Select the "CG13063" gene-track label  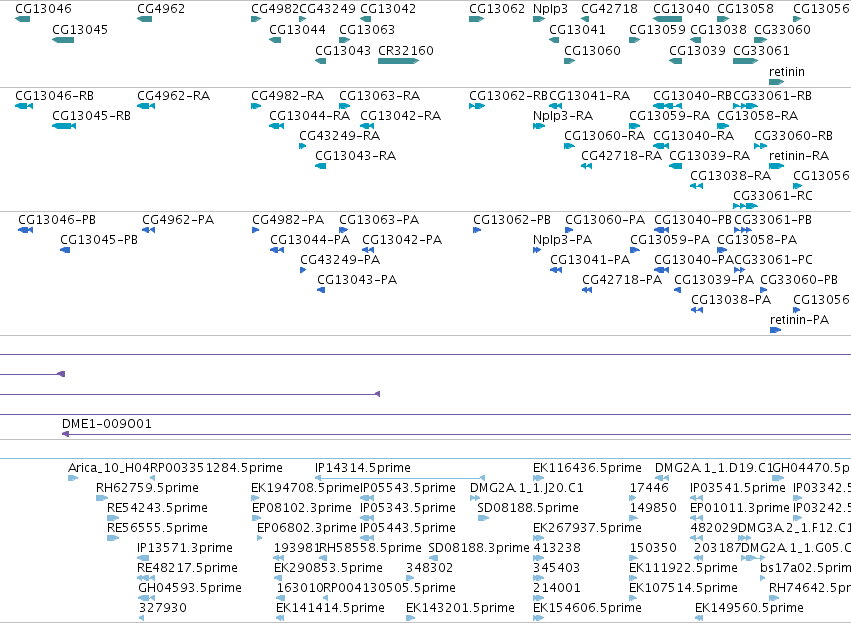(367, 29)
